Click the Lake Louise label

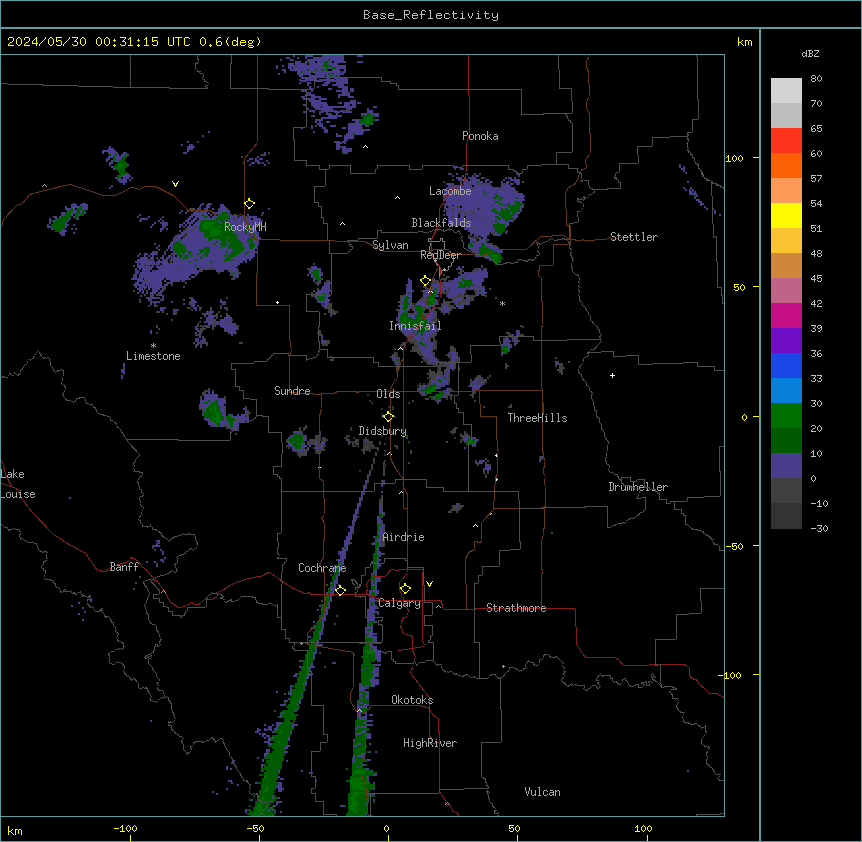[18, 484]
